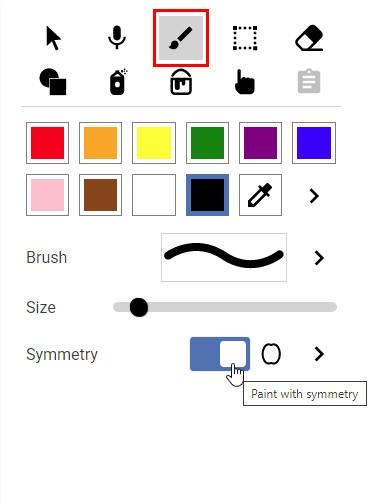This screenshot has width=370, height=504.
Task: Select the spray can tool
Action: pyautogui.click(x=118, y=82)
